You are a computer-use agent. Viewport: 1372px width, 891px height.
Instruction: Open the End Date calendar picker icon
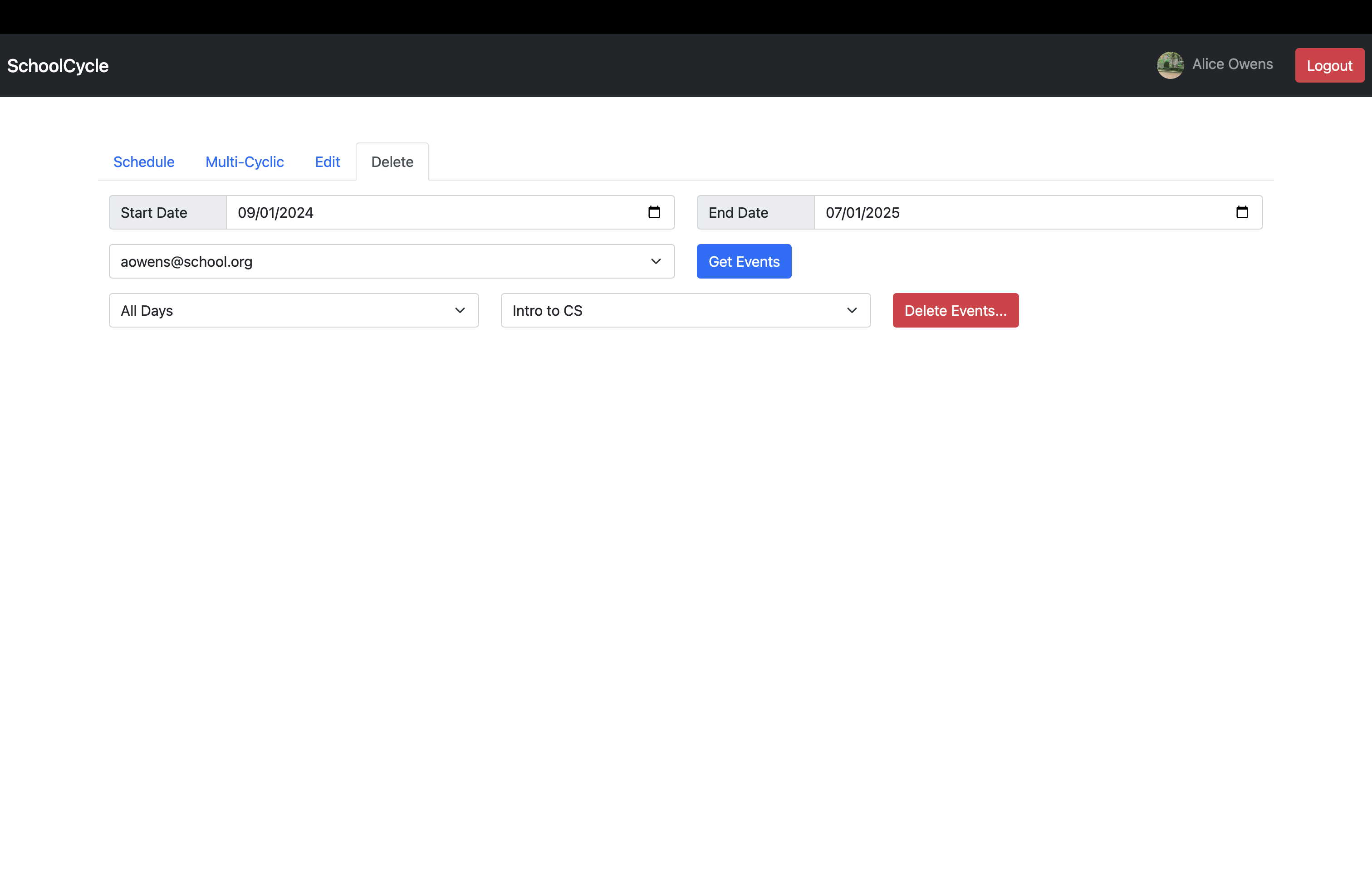tap(1242, 212)
